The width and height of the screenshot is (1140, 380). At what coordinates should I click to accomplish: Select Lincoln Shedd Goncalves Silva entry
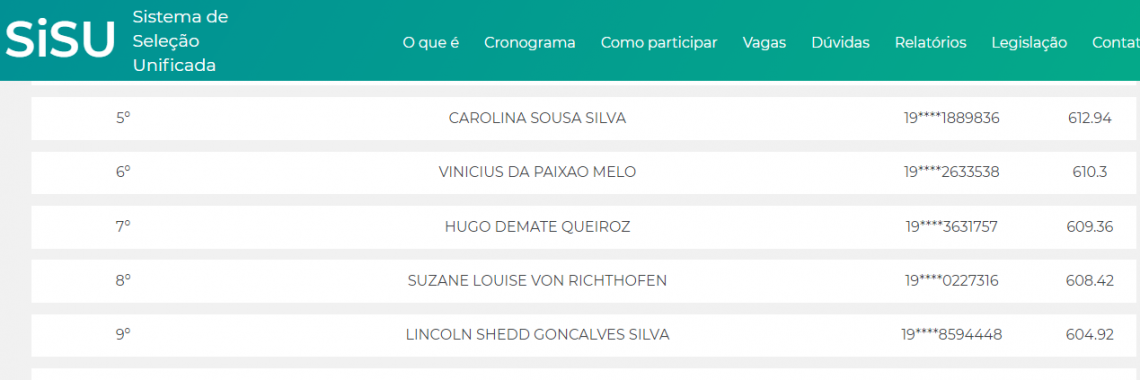(582, 335)
